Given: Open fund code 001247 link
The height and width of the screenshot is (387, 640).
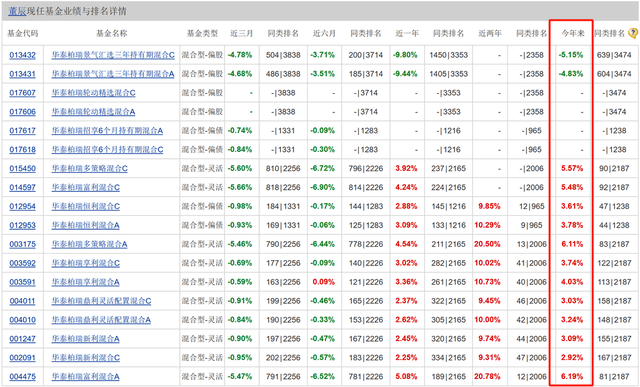Looking at the screenshot, I should pos(22,339).
